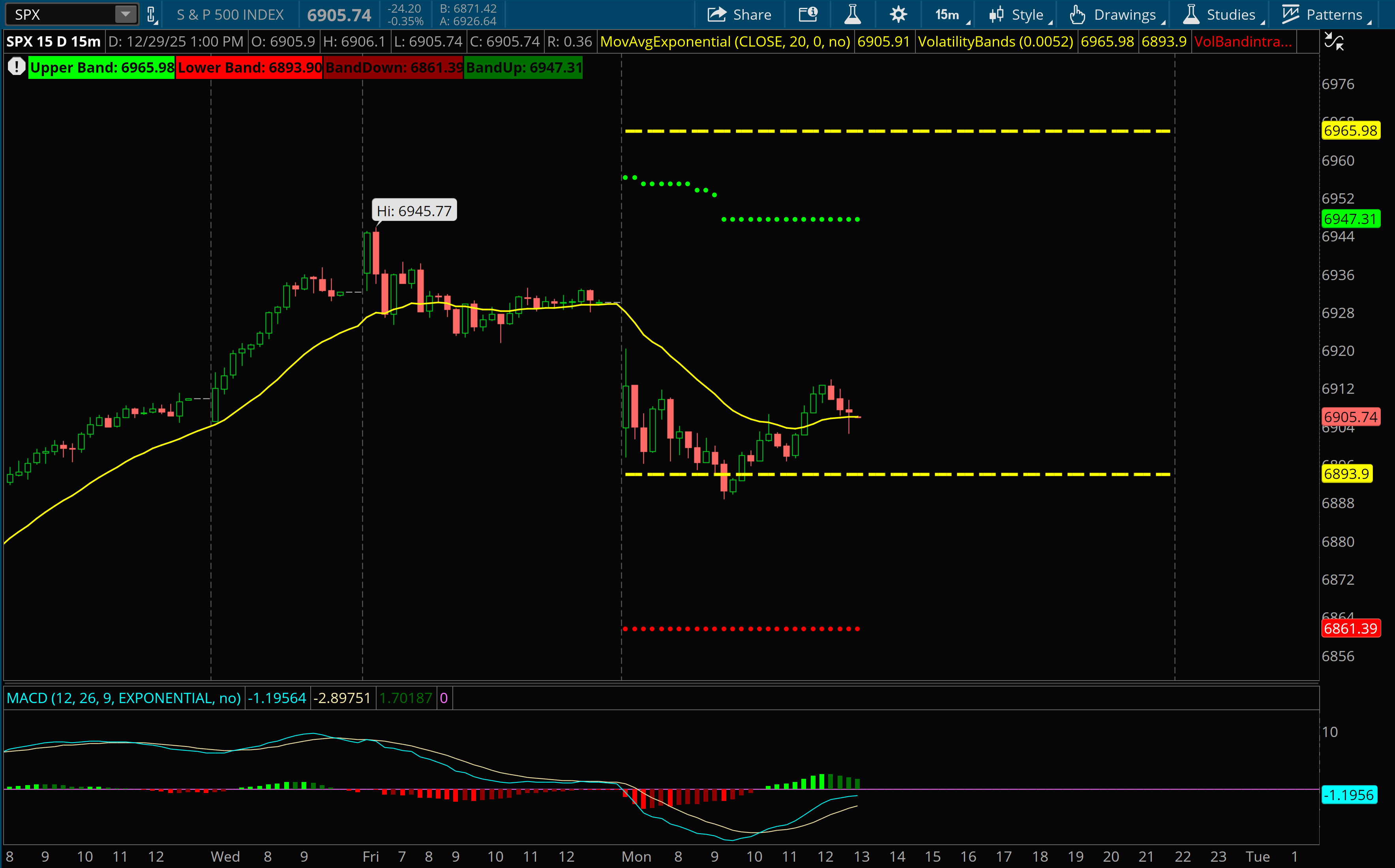This screenshot has height=868, width=1395.
Task: Click the red Lower Band label
Action: click(249, 68)
